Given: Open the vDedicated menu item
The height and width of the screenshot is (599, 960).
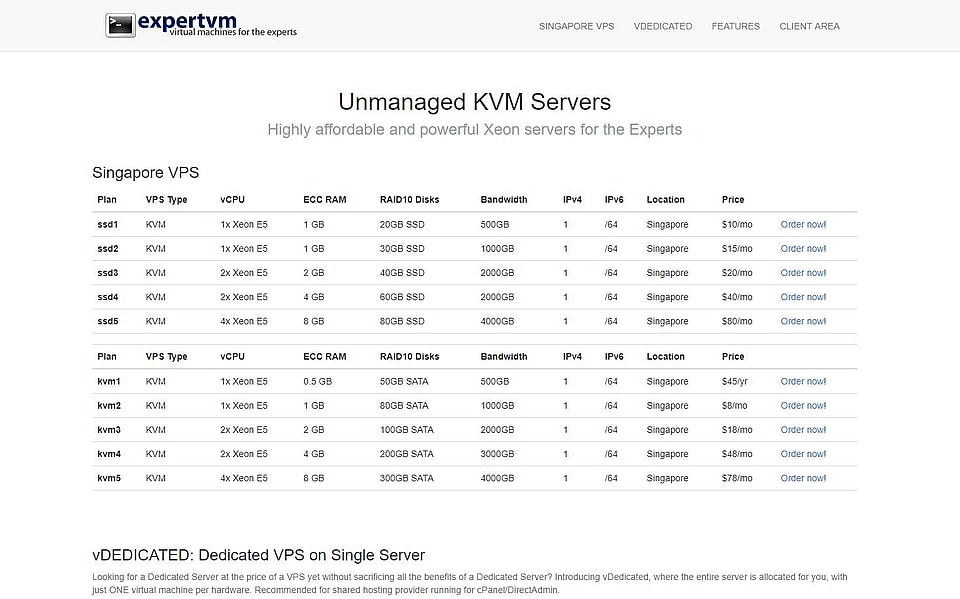Looking at the screenshot, I should (x=662, y=26).
